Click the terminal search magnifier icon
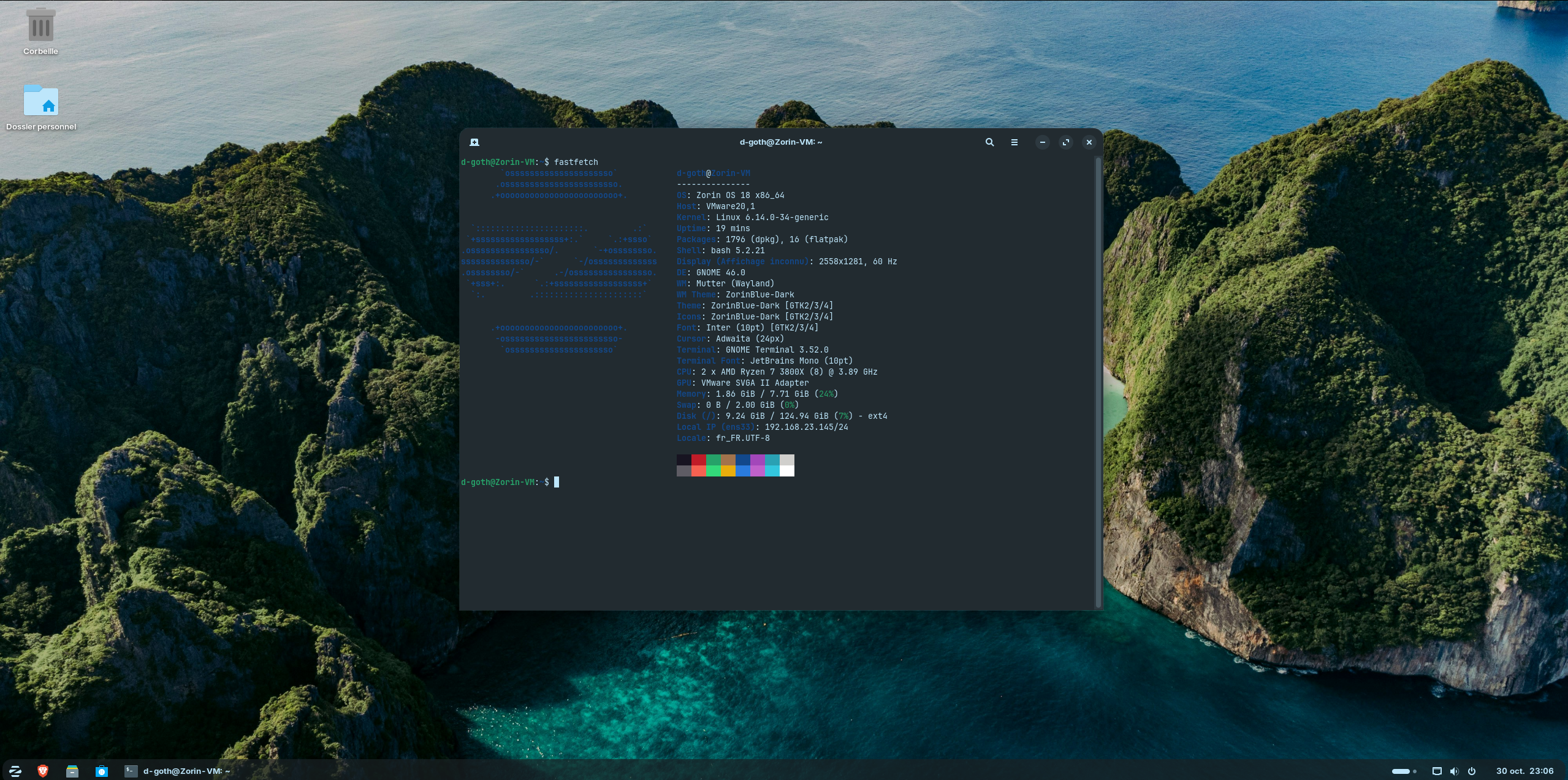1568x780 pixels. [989, 142]
